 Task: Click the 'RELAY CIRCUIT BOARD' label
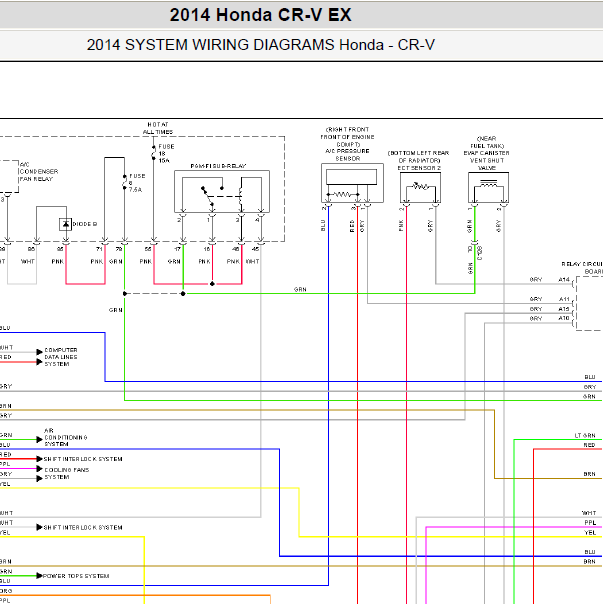tap(583, 268)
